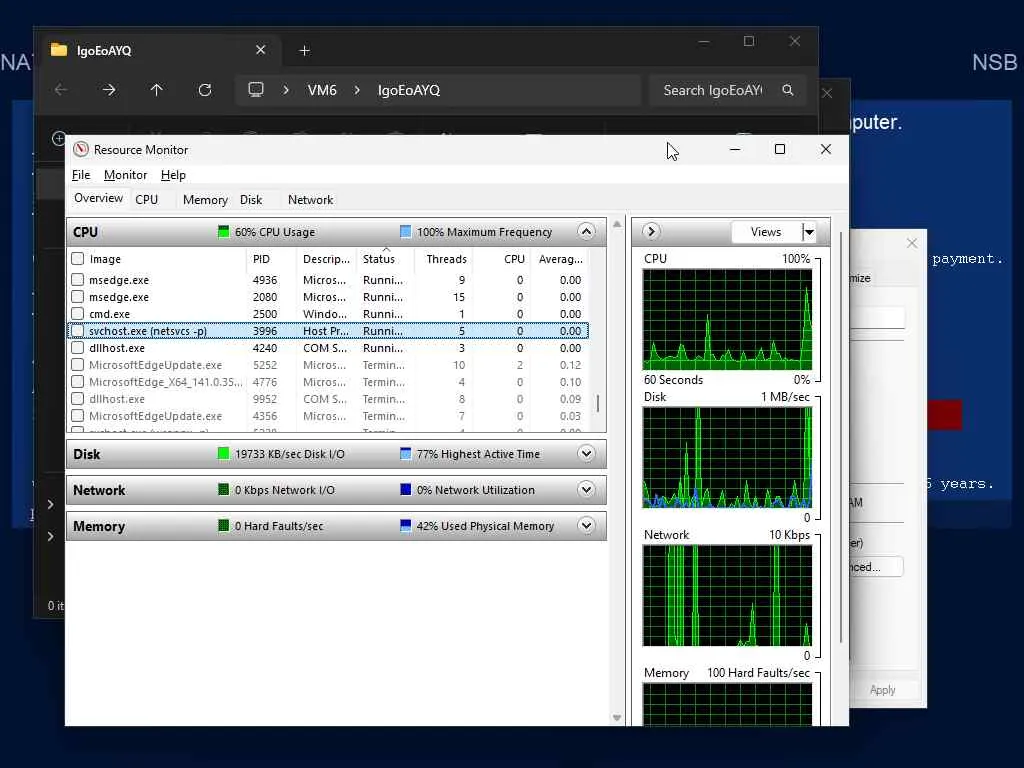Image resolution: width=1024 pixels, height=768 pixels.
Task: Open the Views dropdown arrow
Action: click(x=809, y=232)
